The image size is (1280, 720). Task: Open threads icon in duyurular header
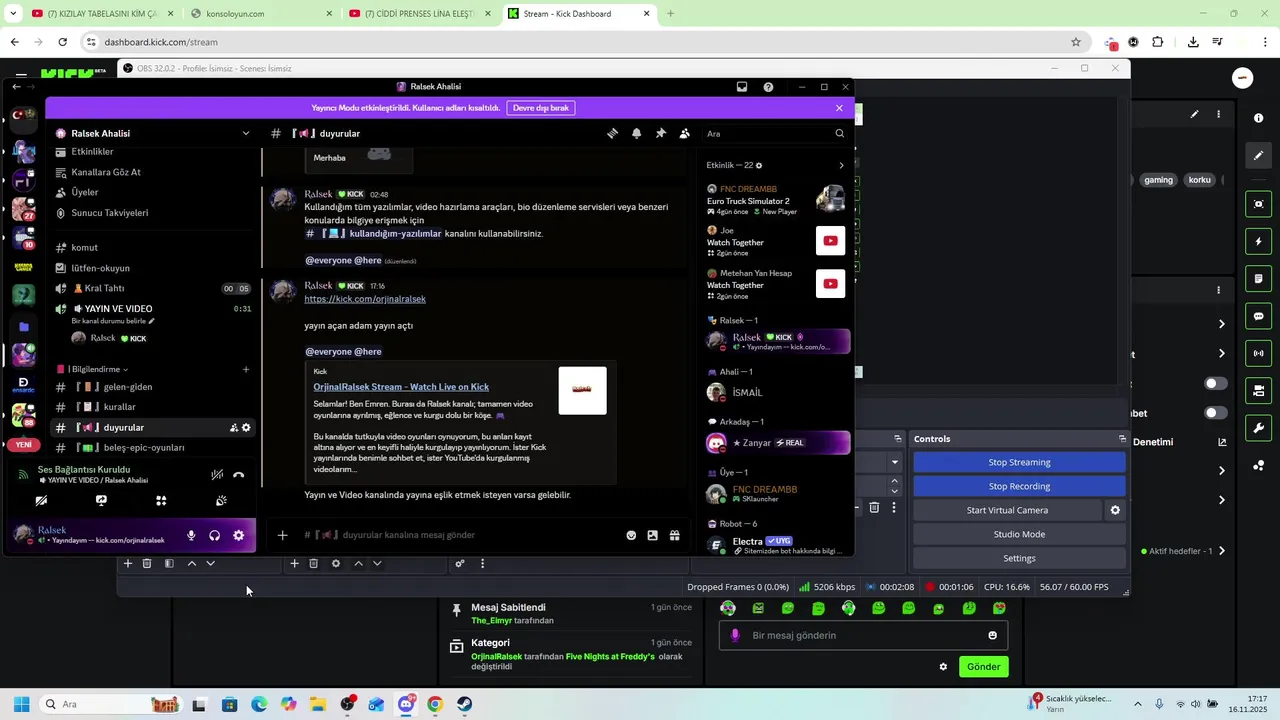(612, 133)
